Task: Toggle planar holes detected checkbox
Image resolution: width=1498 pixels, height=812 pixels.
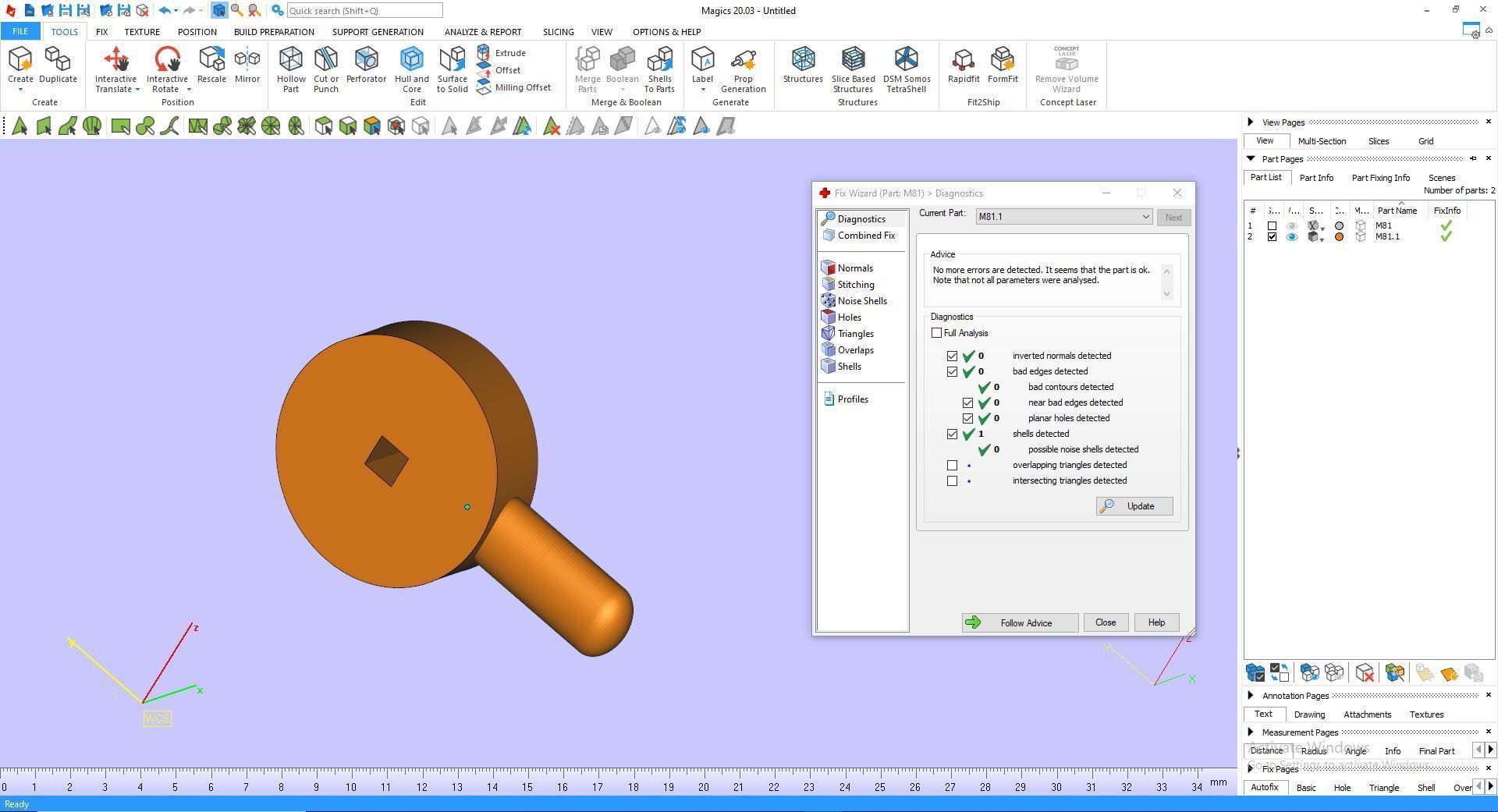Action: (967, 418)
